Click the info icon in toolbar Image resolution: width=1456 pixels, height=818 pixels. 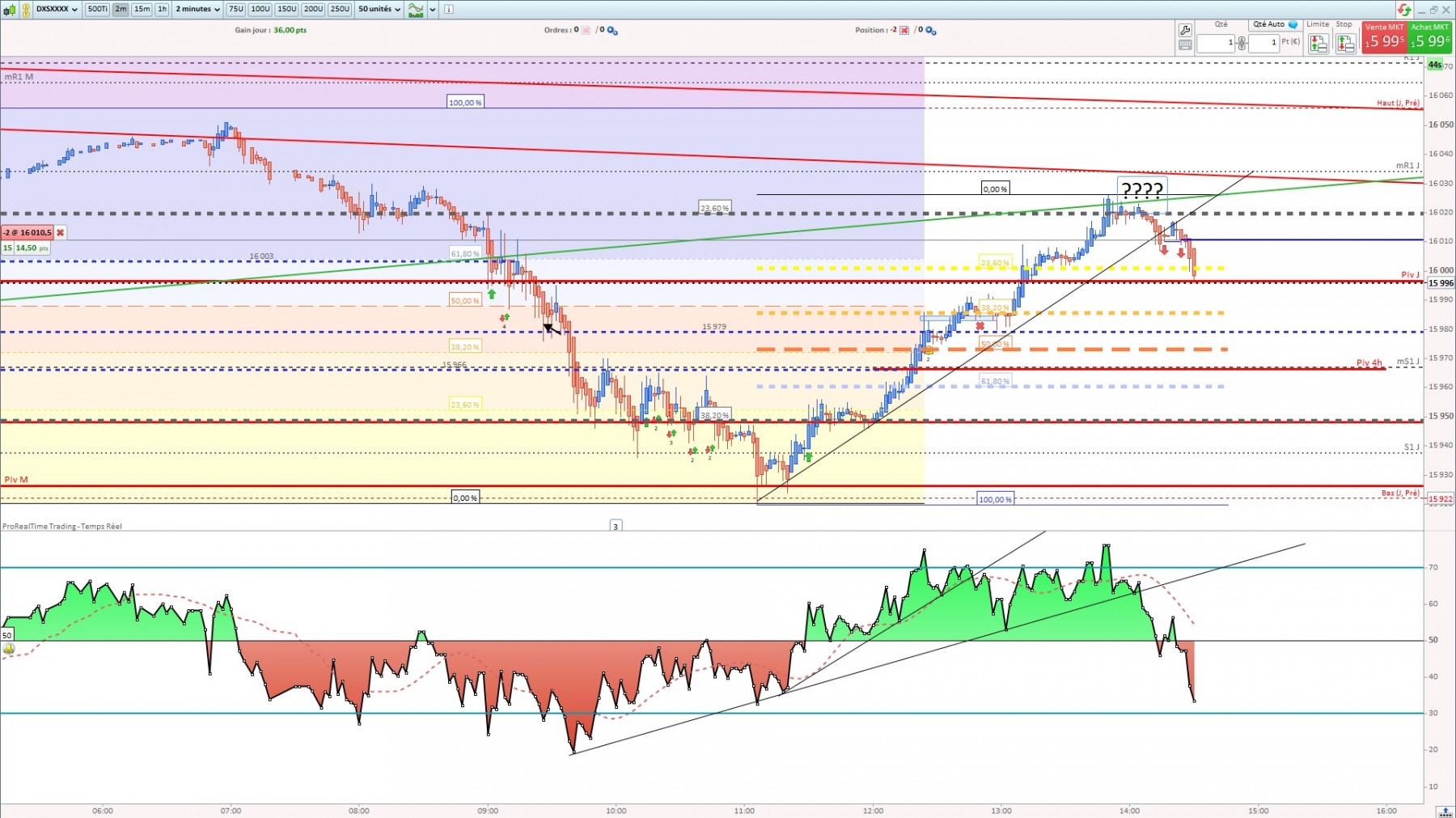449,10
